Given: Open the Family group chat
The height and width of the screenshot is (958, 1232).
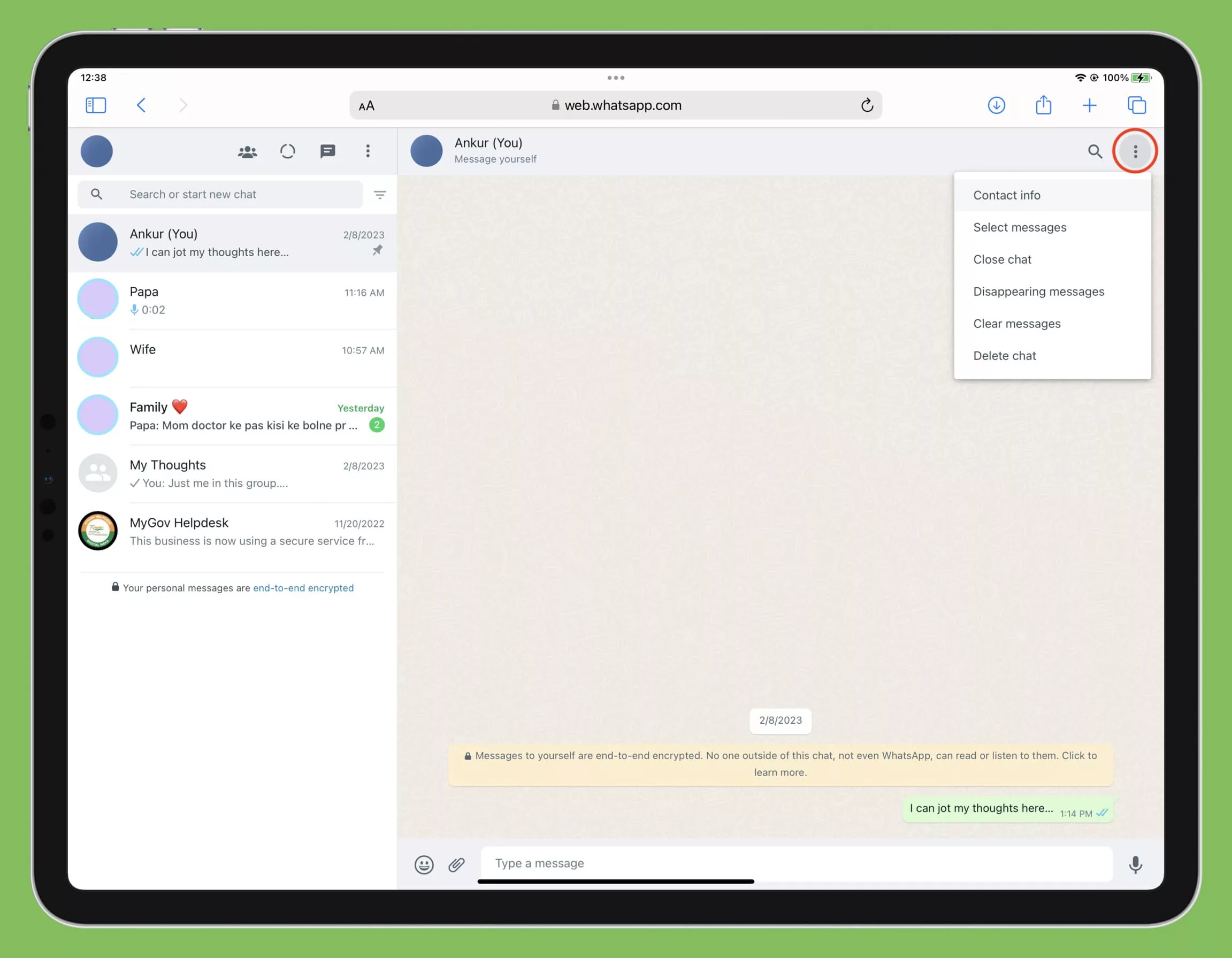Looking at the screenshot, I should click(x=232, y=416).
